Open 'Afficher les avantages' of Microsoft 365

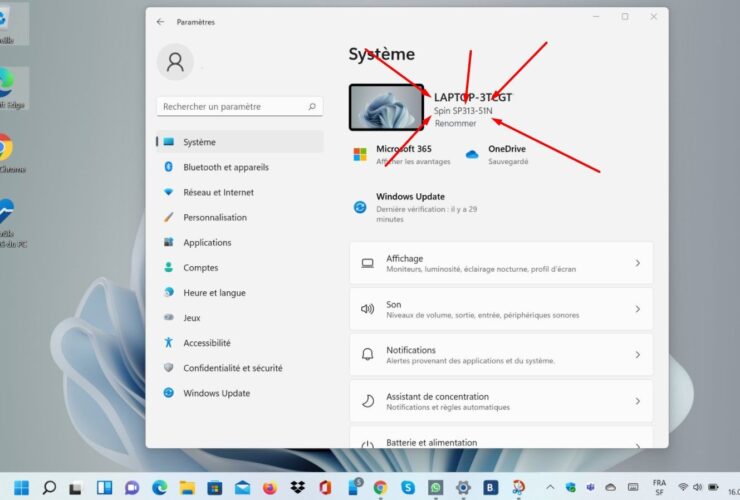pos(413,161)
